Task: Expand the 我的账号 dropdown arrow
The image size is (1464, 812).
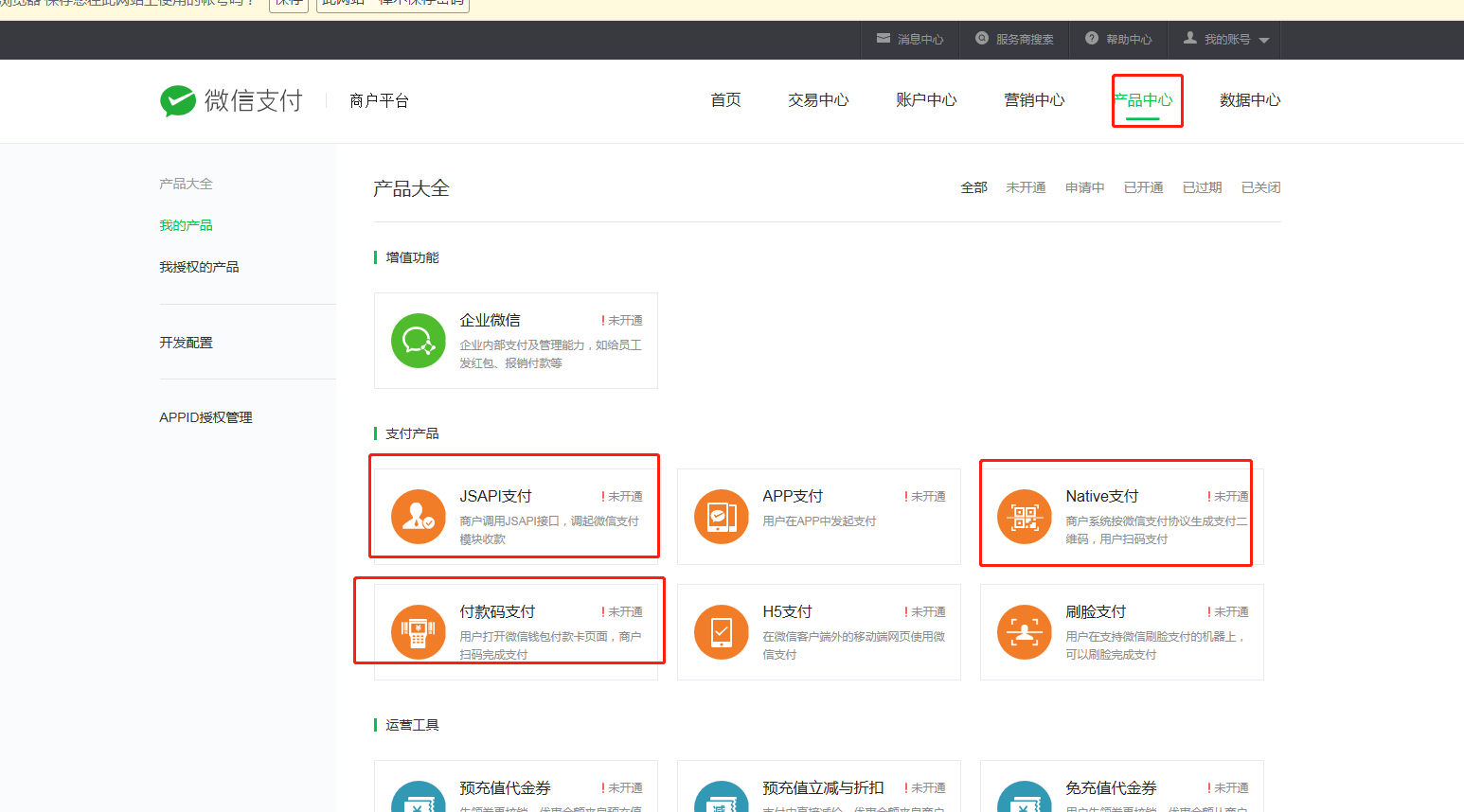Action: pos(1264,41)
